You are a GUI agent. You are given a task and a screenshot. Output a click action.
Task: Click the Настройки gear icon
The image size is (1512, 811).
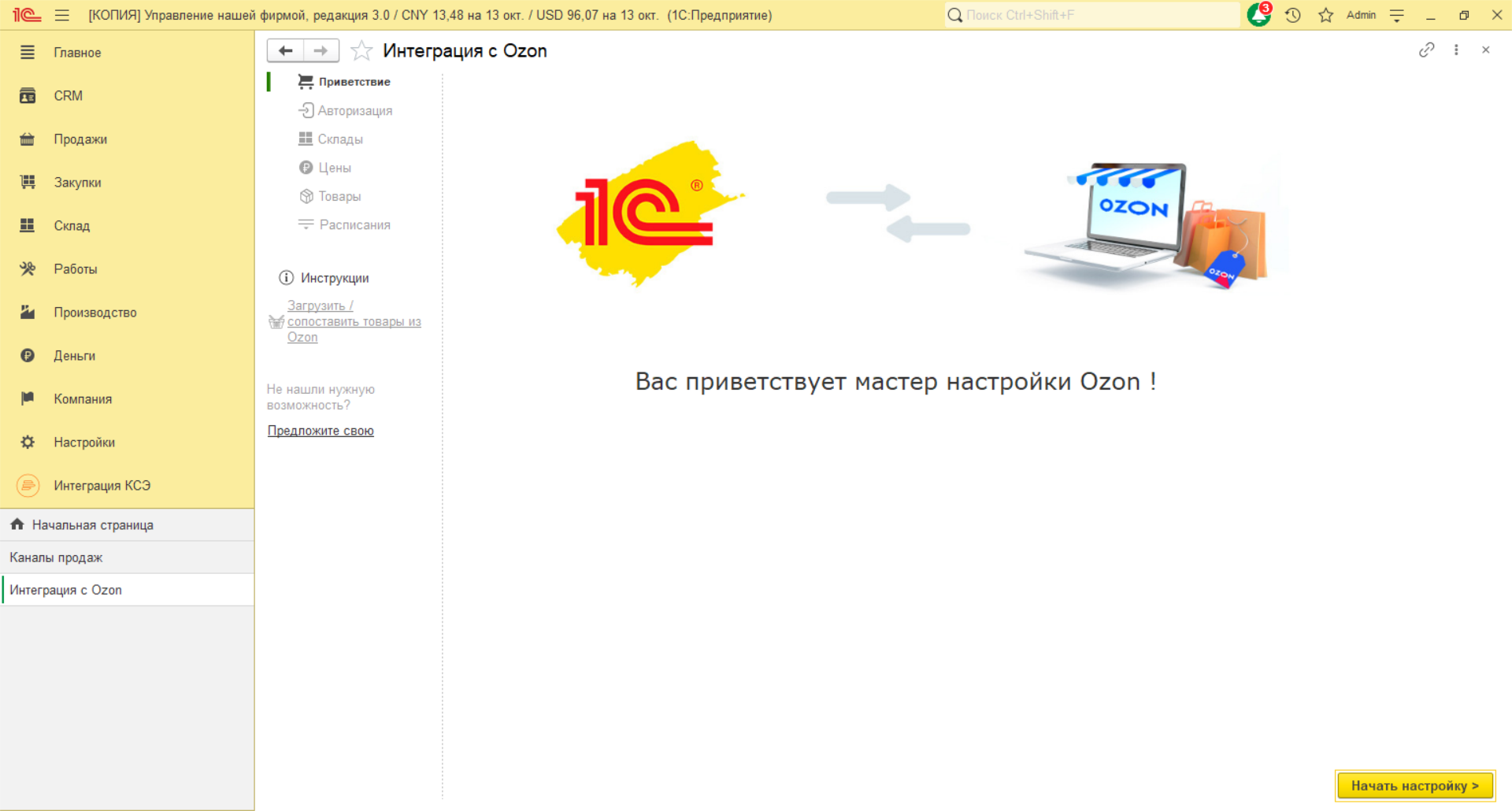28,443
